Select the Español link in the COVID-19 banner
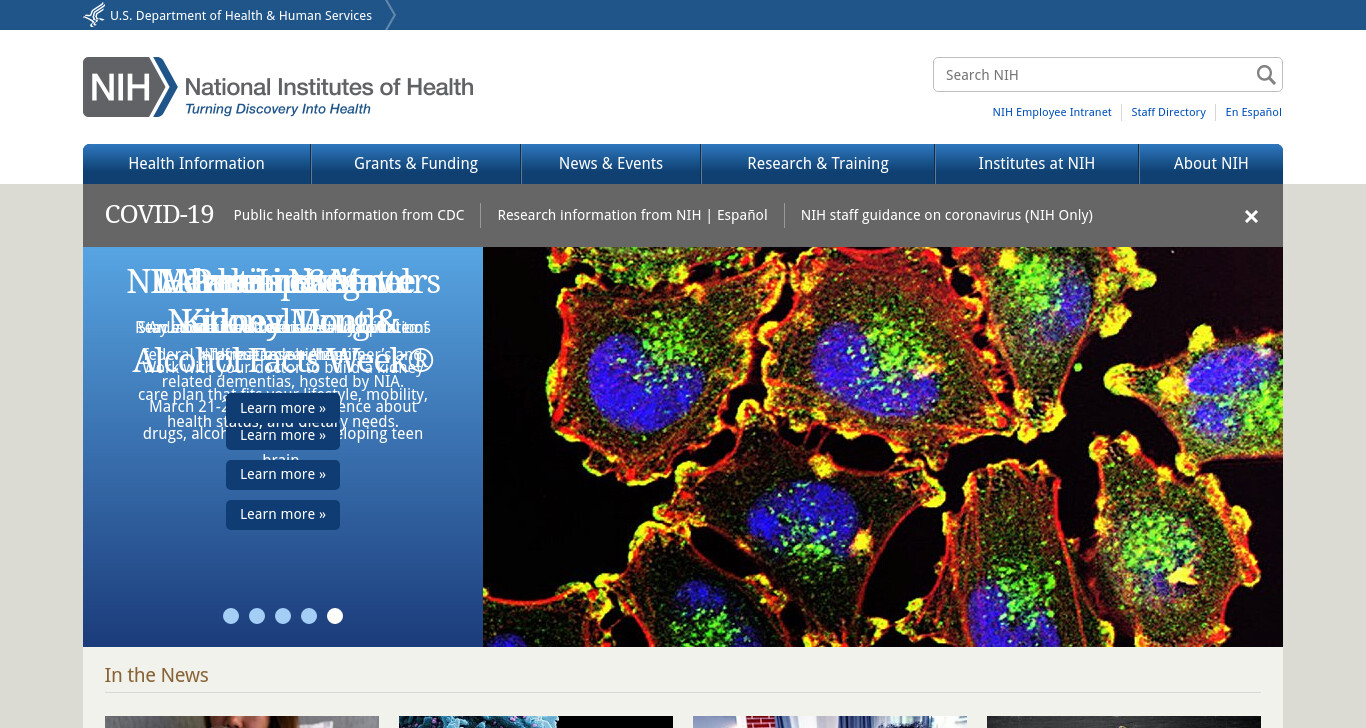1366x728 pixels. 742,215
